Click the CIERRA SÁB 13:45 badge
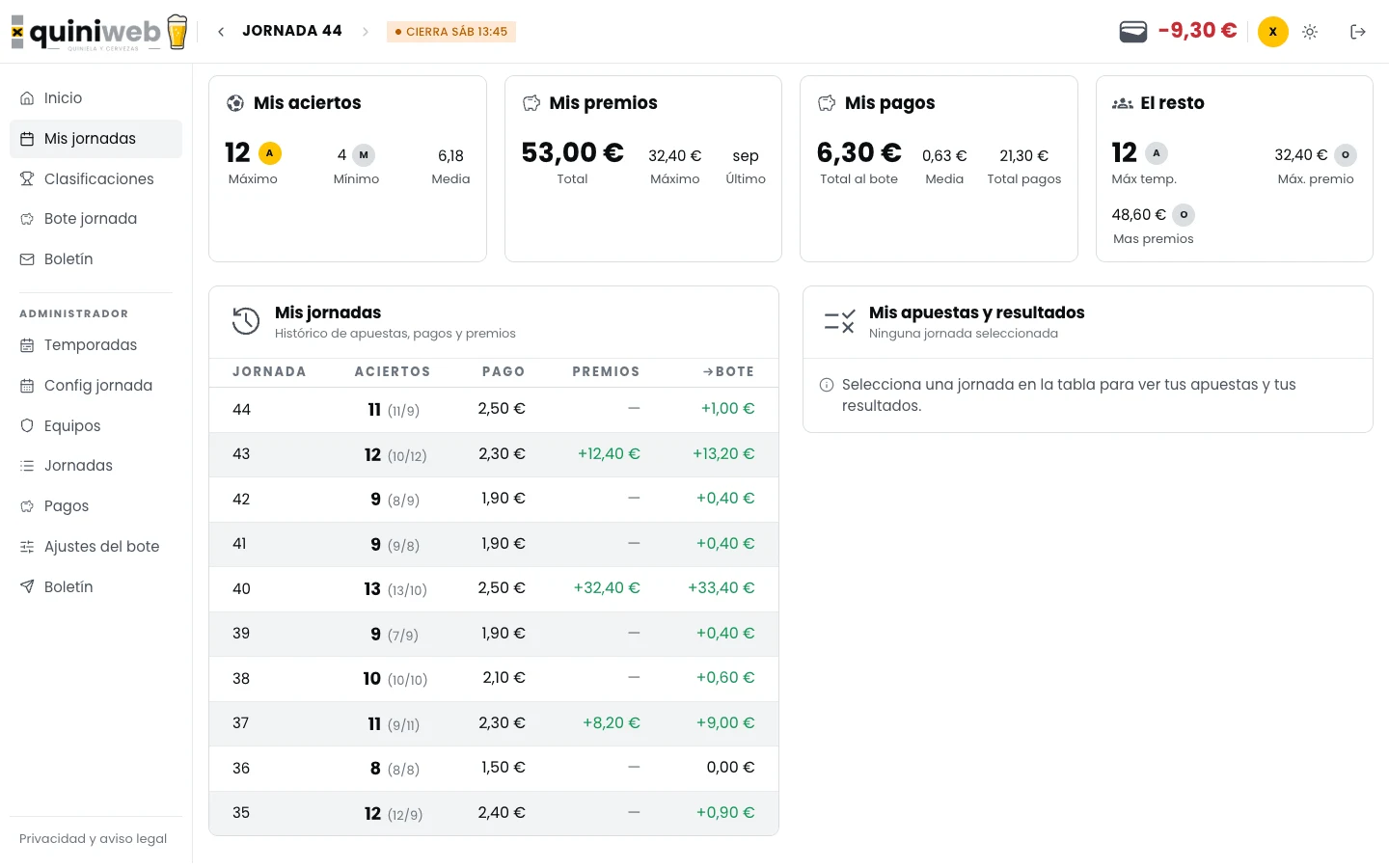 [x=451, y=32]
